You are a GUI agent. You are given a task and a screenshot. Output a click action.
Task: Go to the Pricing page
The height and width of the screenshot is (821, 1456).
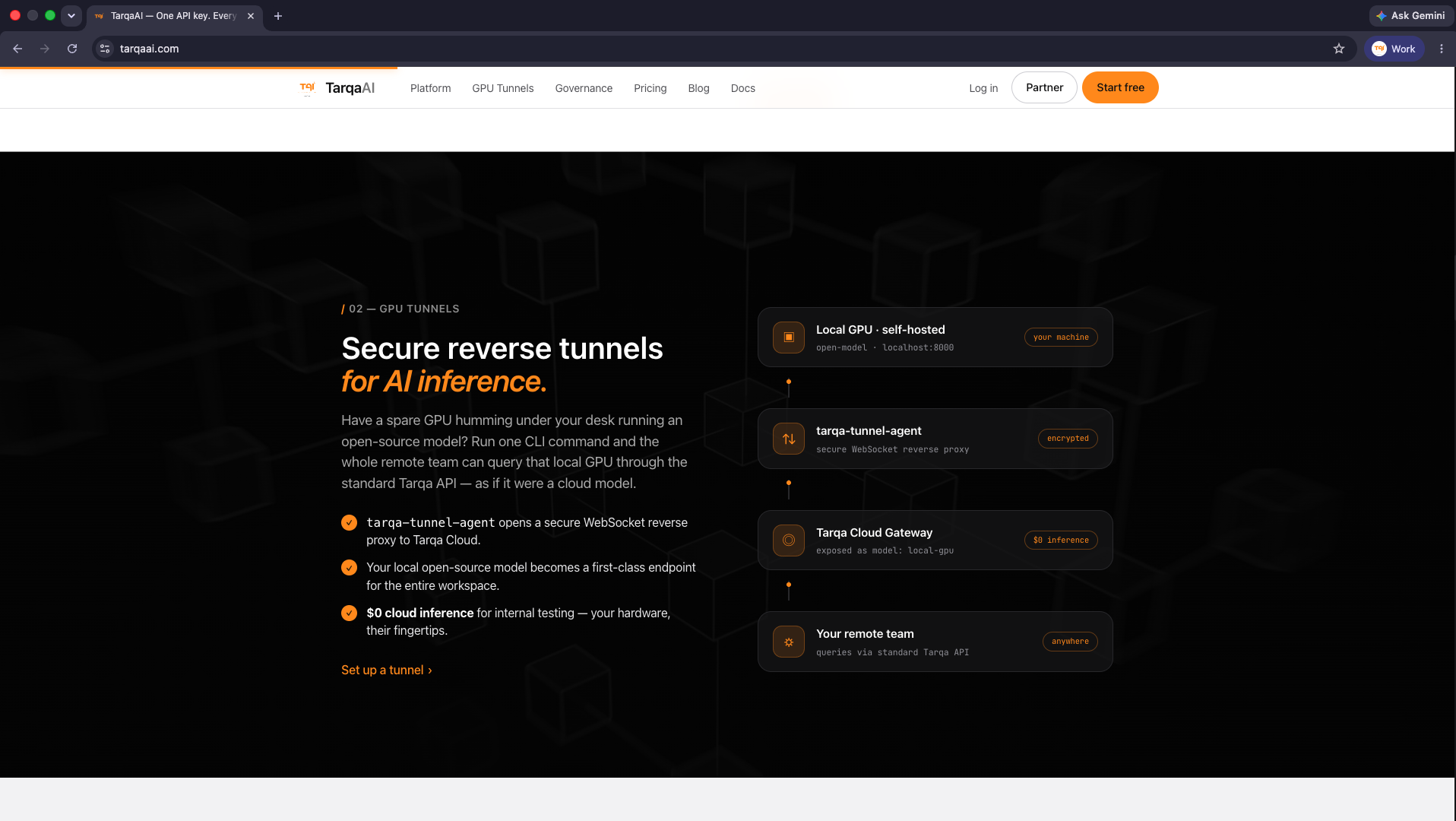650,88
